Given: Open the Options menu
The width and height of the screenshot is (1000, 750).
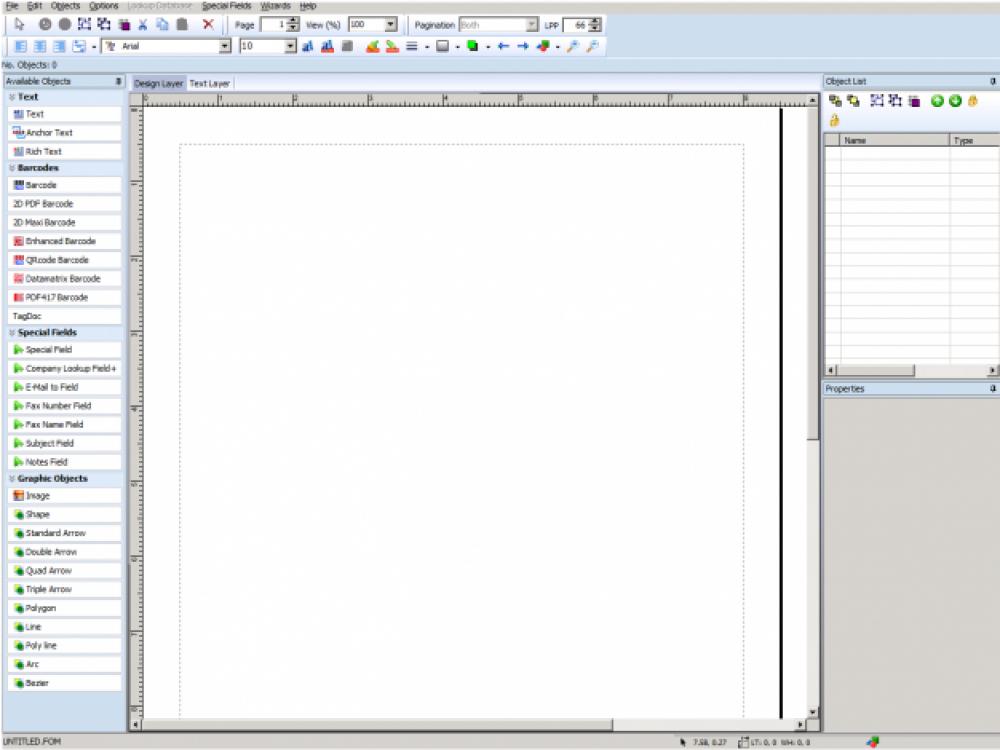Looking at the screenshot, I should point(103,5).
